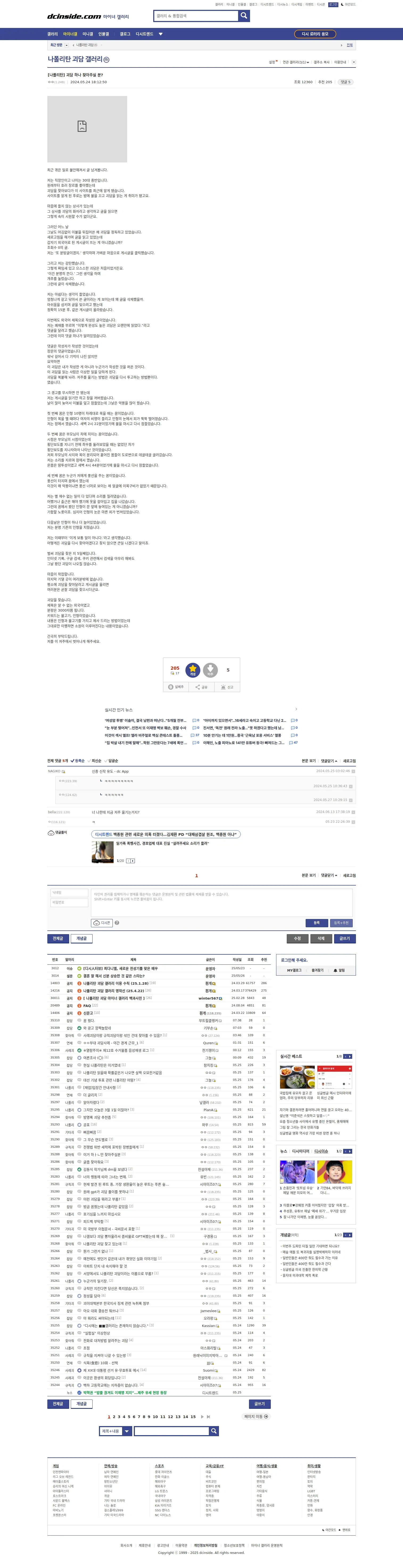Click the 삭제 delete button
The image size is (403, 1568).
click(321, 939)
